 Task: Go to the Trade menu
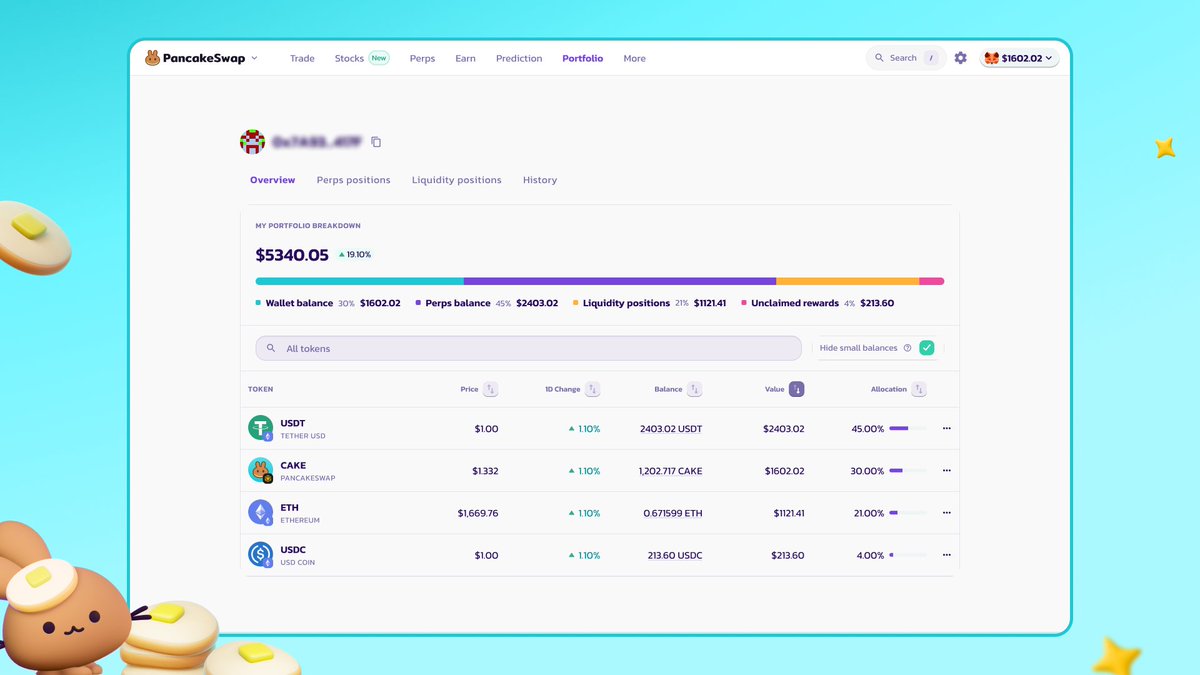point(302,58)
